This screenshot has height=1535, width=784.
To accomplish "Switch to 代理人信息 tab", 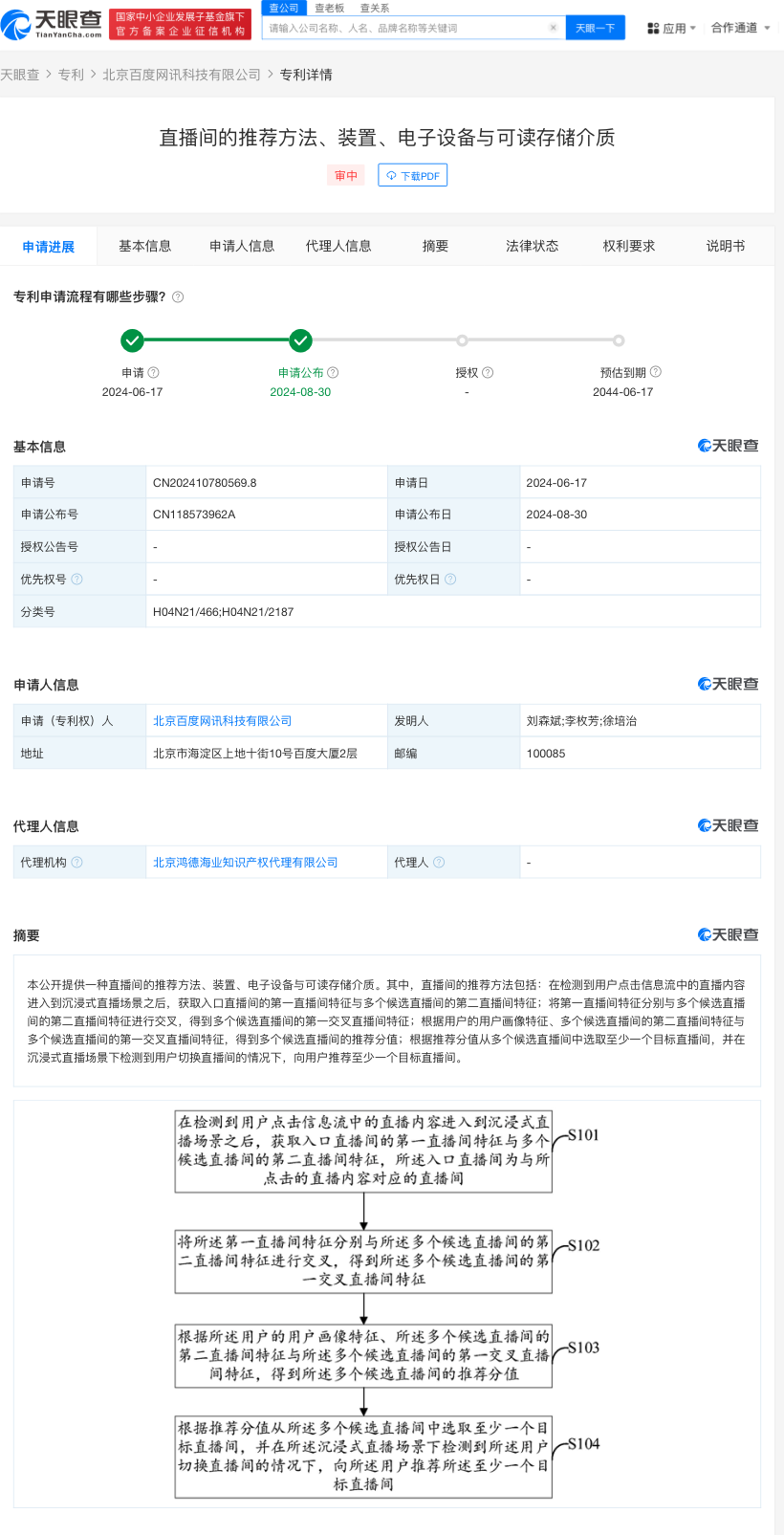I will (x=338, y=246).
